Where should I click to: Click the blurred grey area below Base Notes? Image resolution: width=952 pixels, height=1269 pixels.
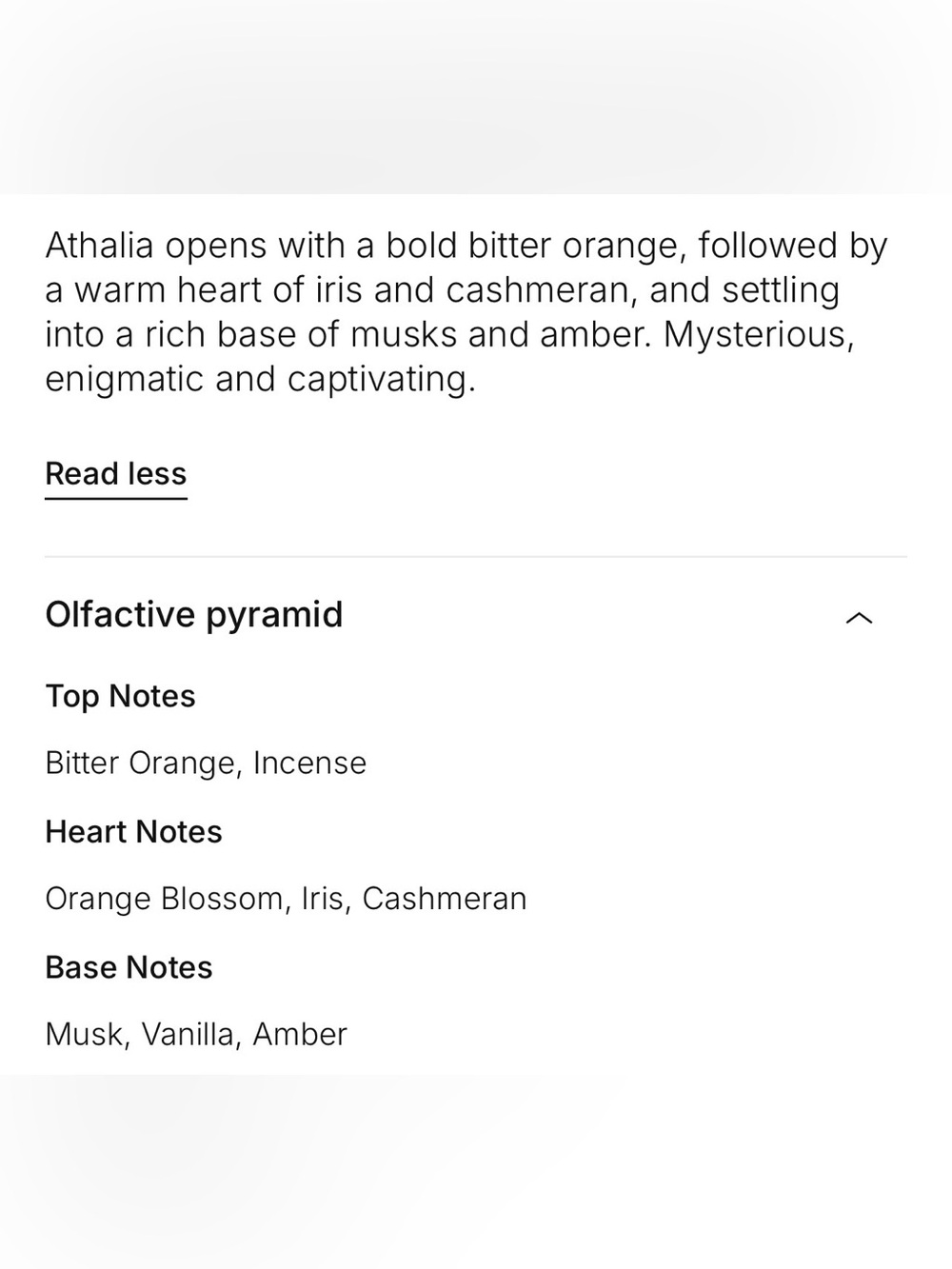476,1172
